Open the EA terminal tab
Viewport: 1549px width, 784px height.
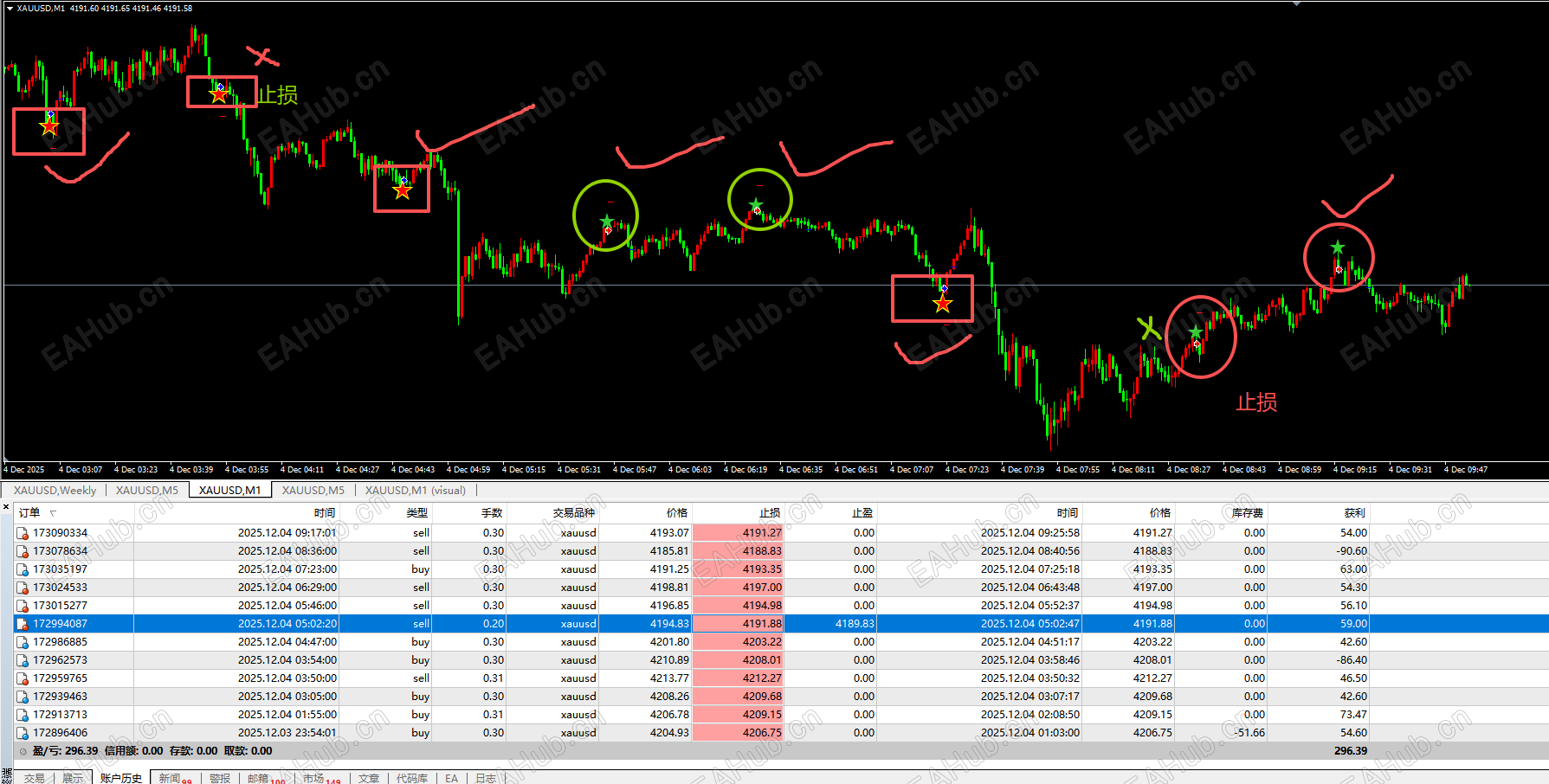(x=451, y=779)
